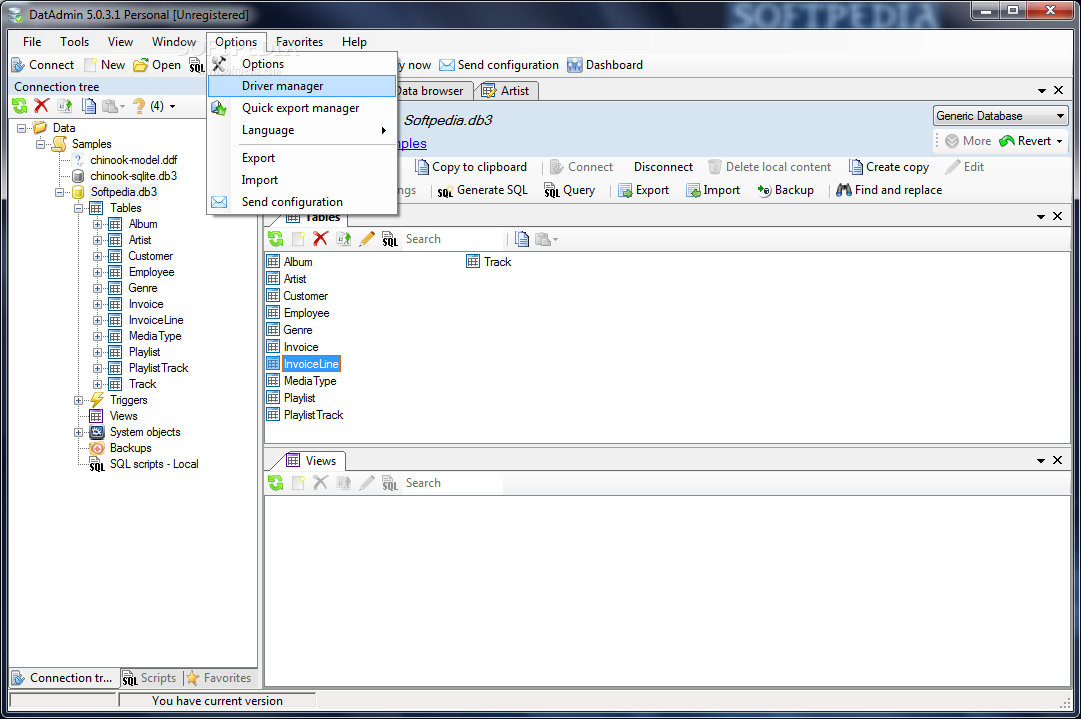Open Find and replace tool

[889, 190]
